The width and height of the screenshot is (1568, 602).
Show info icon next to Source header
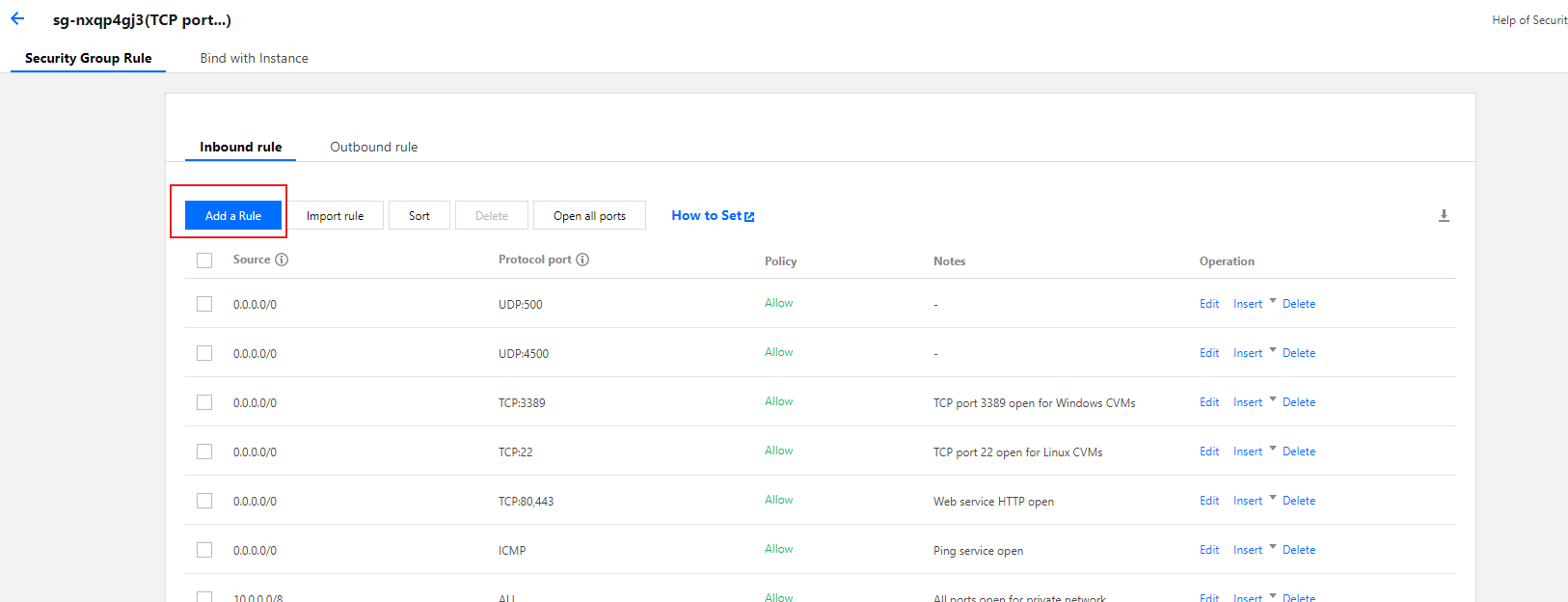pos(282,260)
